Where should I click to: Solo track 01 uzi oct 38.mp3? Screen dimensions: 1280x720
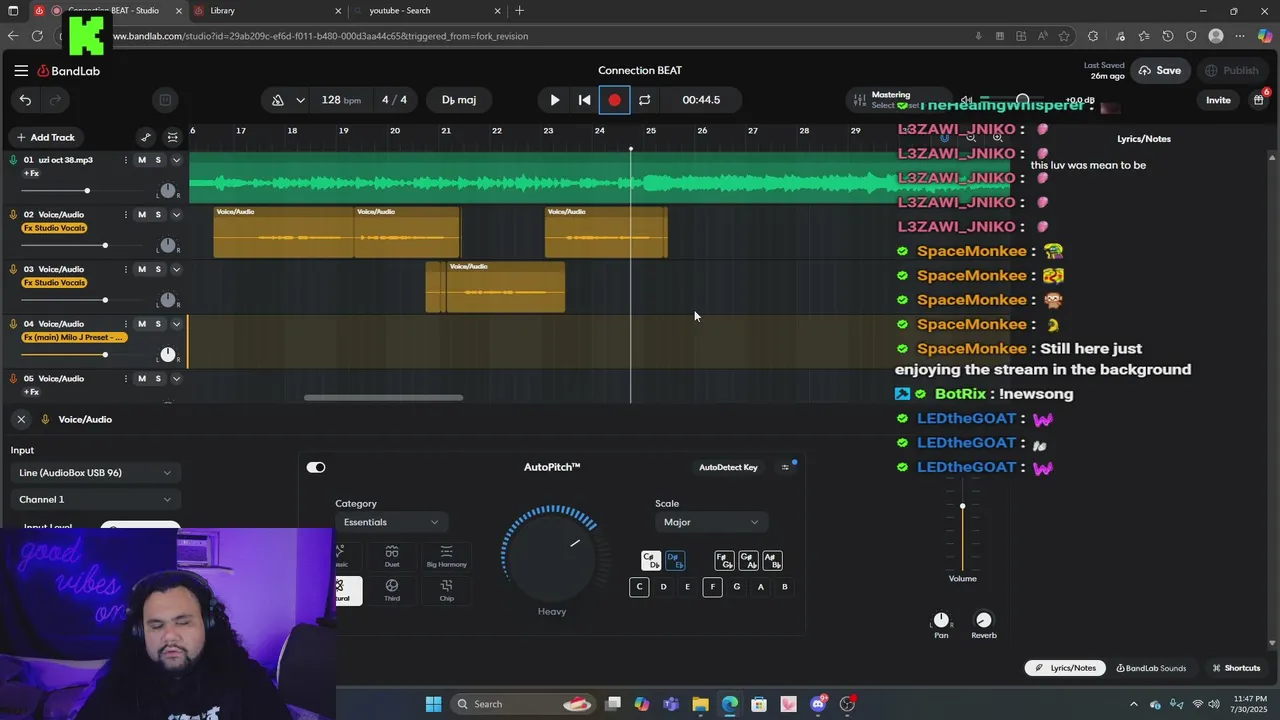[158, 160]
